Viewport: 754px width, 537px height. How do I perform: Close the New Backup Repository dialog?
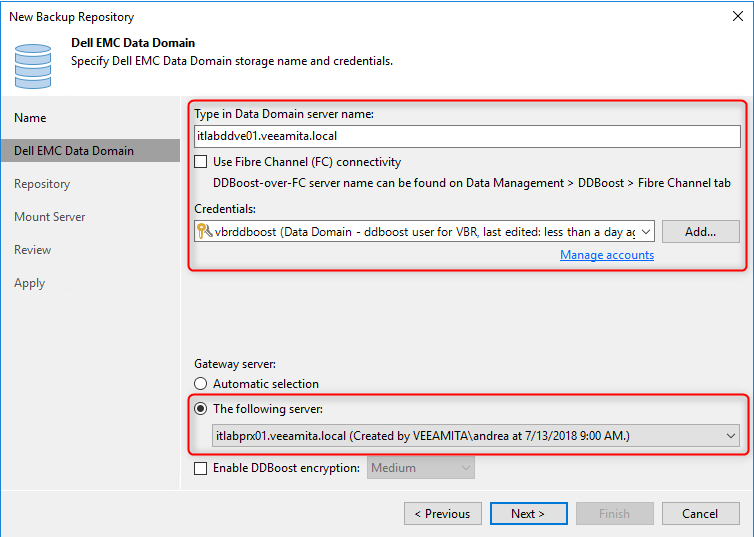(x=738, y=16)
